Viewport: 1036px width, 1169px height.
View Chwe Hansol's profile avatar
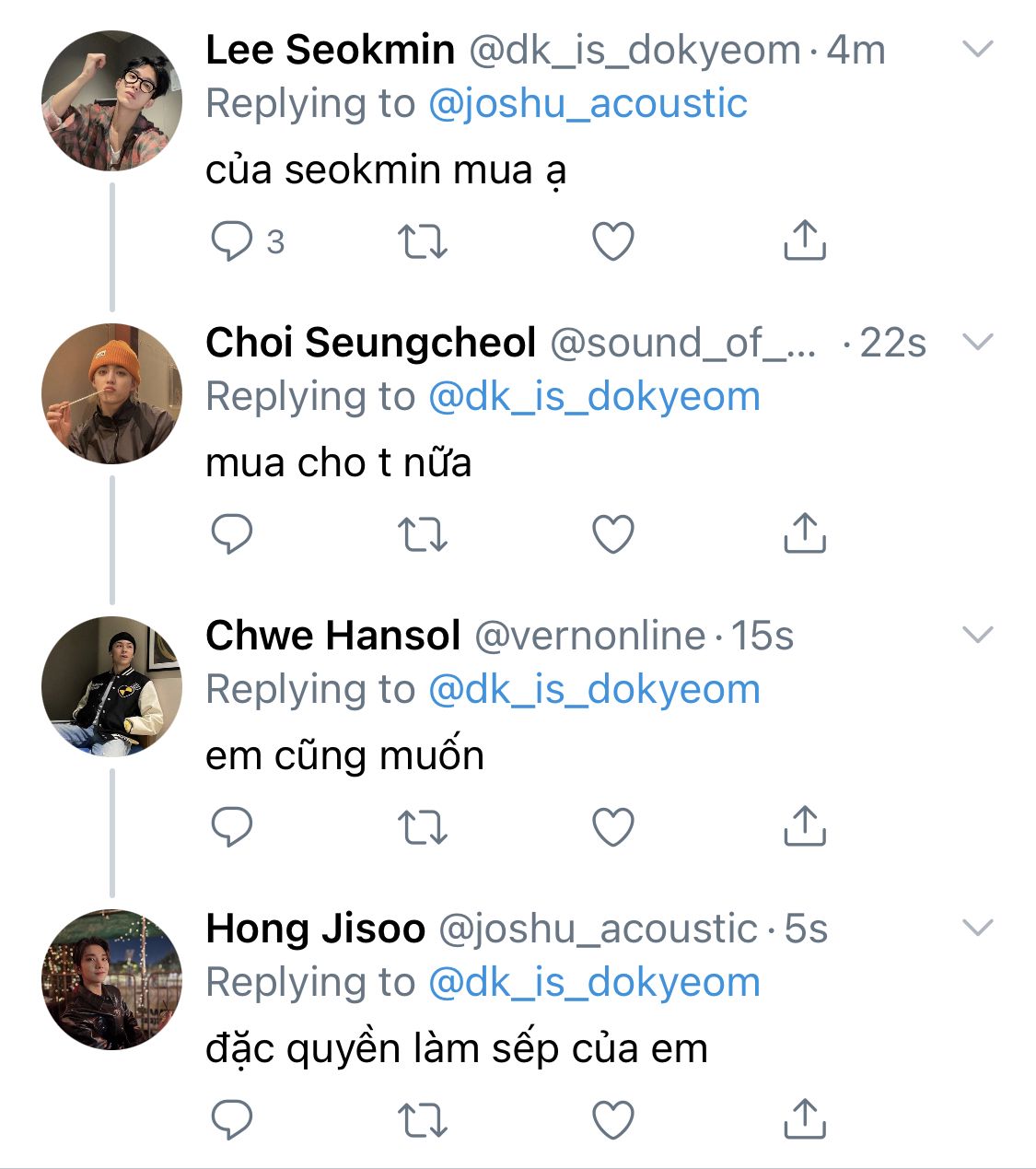tap(111, 686)
